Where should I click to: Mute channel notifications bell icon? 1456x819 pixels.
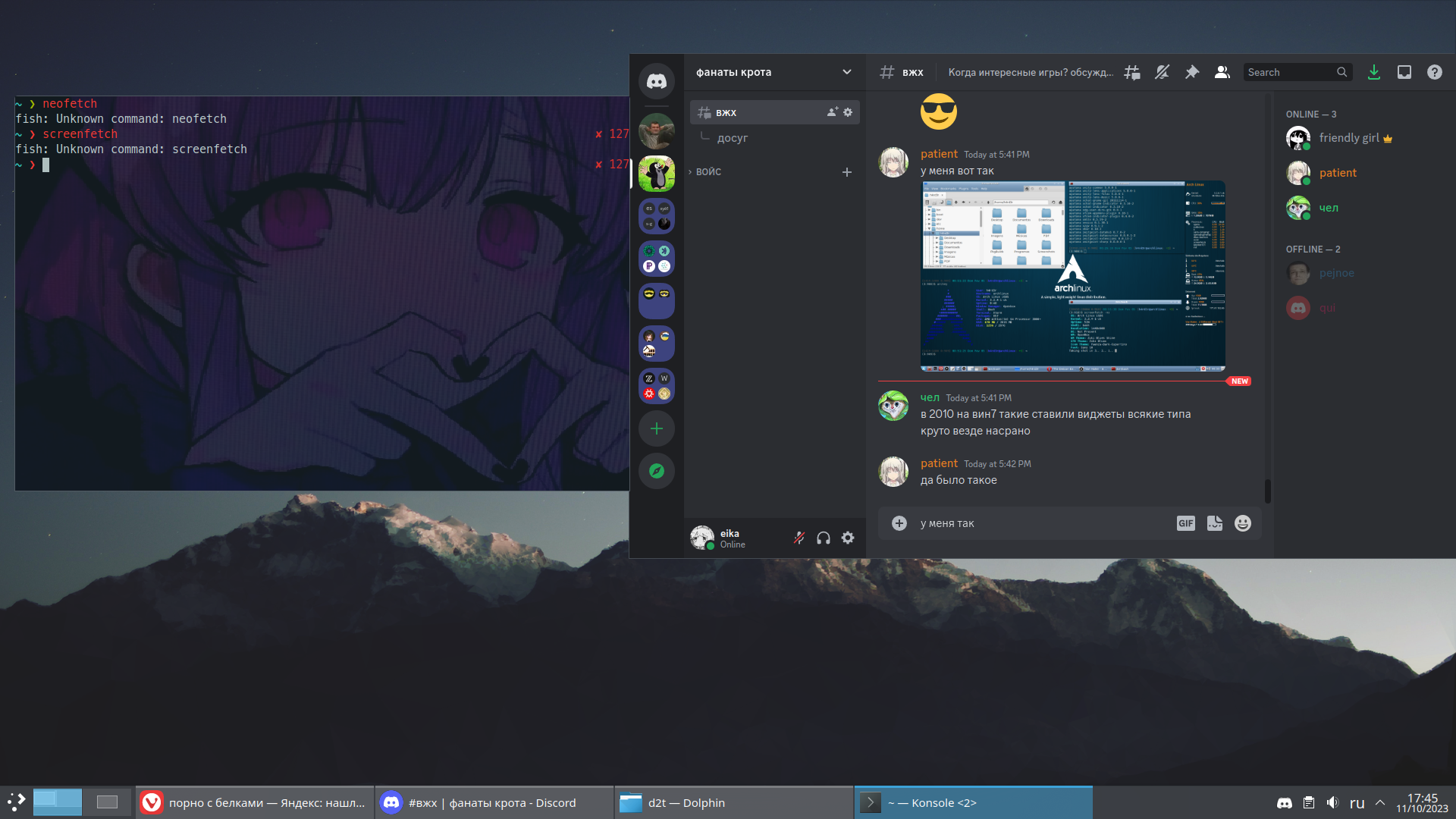point(1162,72)
